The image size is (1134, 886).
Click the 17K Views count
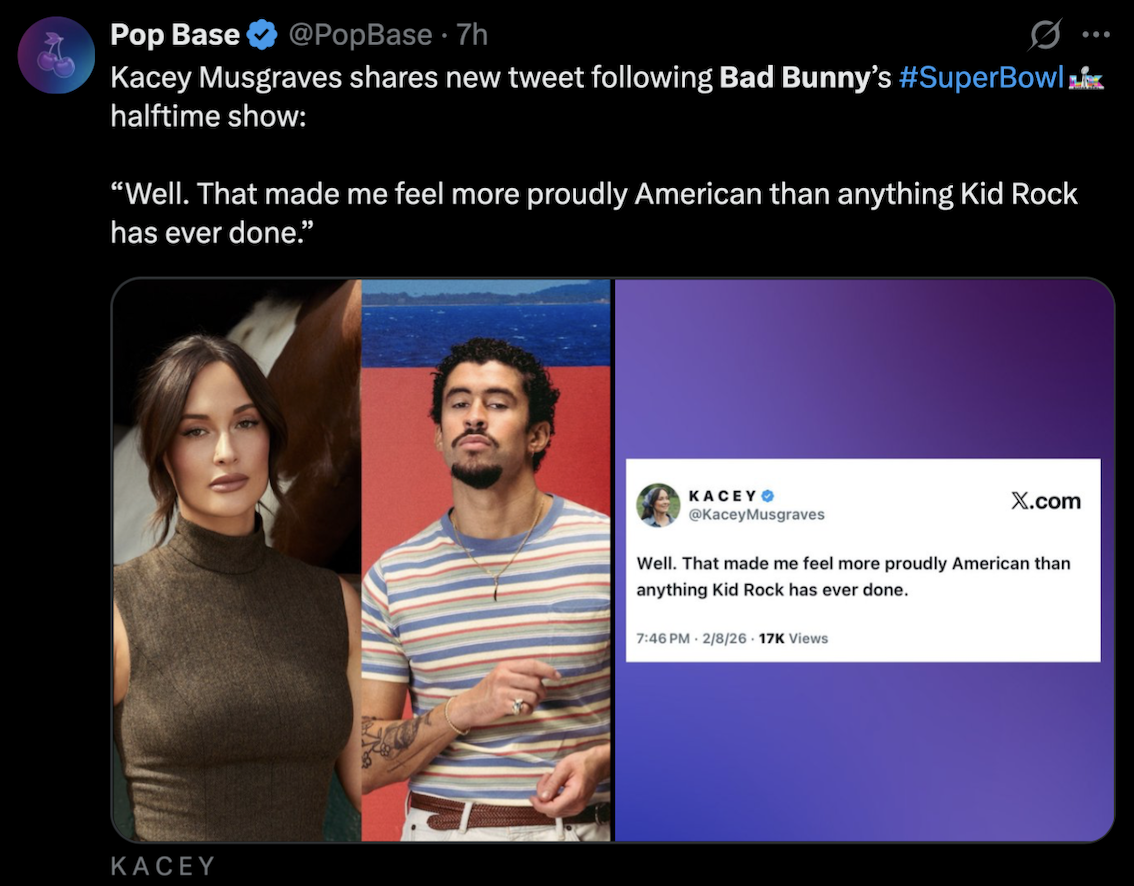[794, 638]
